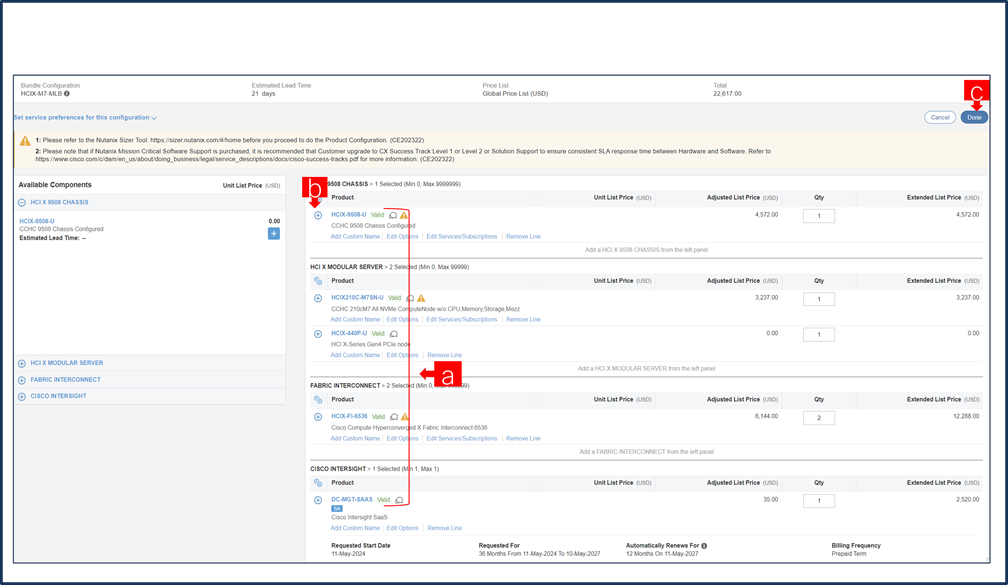Screen dimensions: 1008x585
Task: Click the warning icon beside HCIX210C-M7SN-U
Action: coord(421,298)
